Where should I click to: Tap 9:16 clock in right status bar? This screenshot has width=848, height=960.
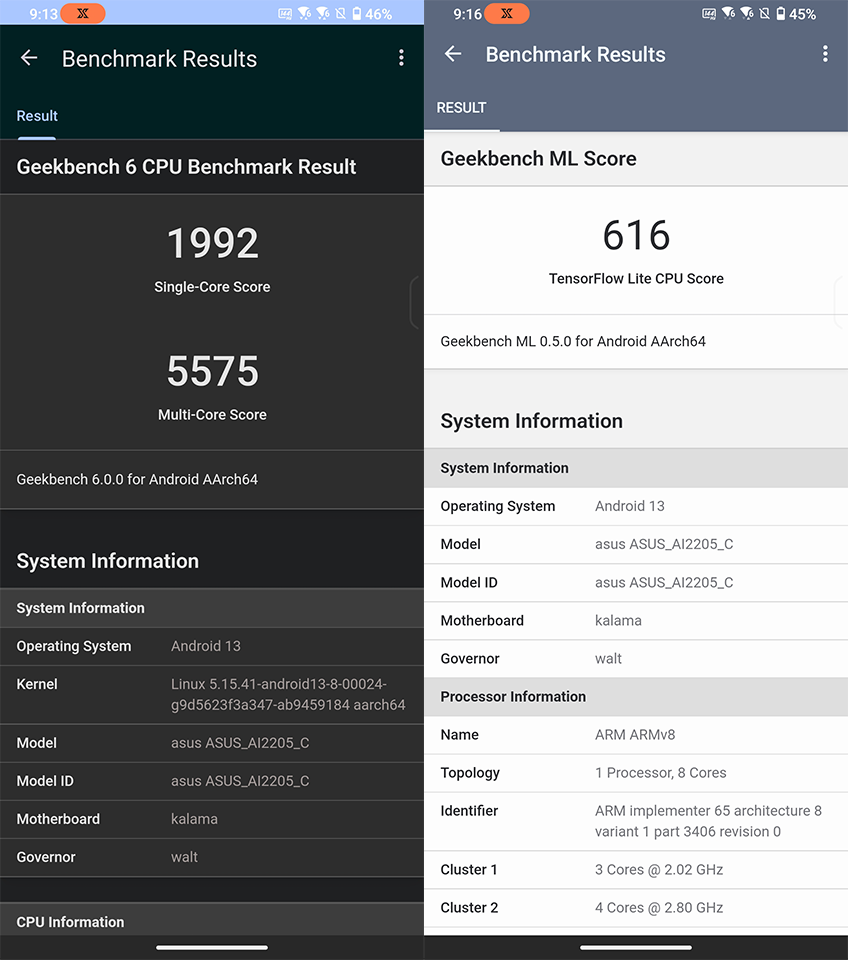click(467, 14)
